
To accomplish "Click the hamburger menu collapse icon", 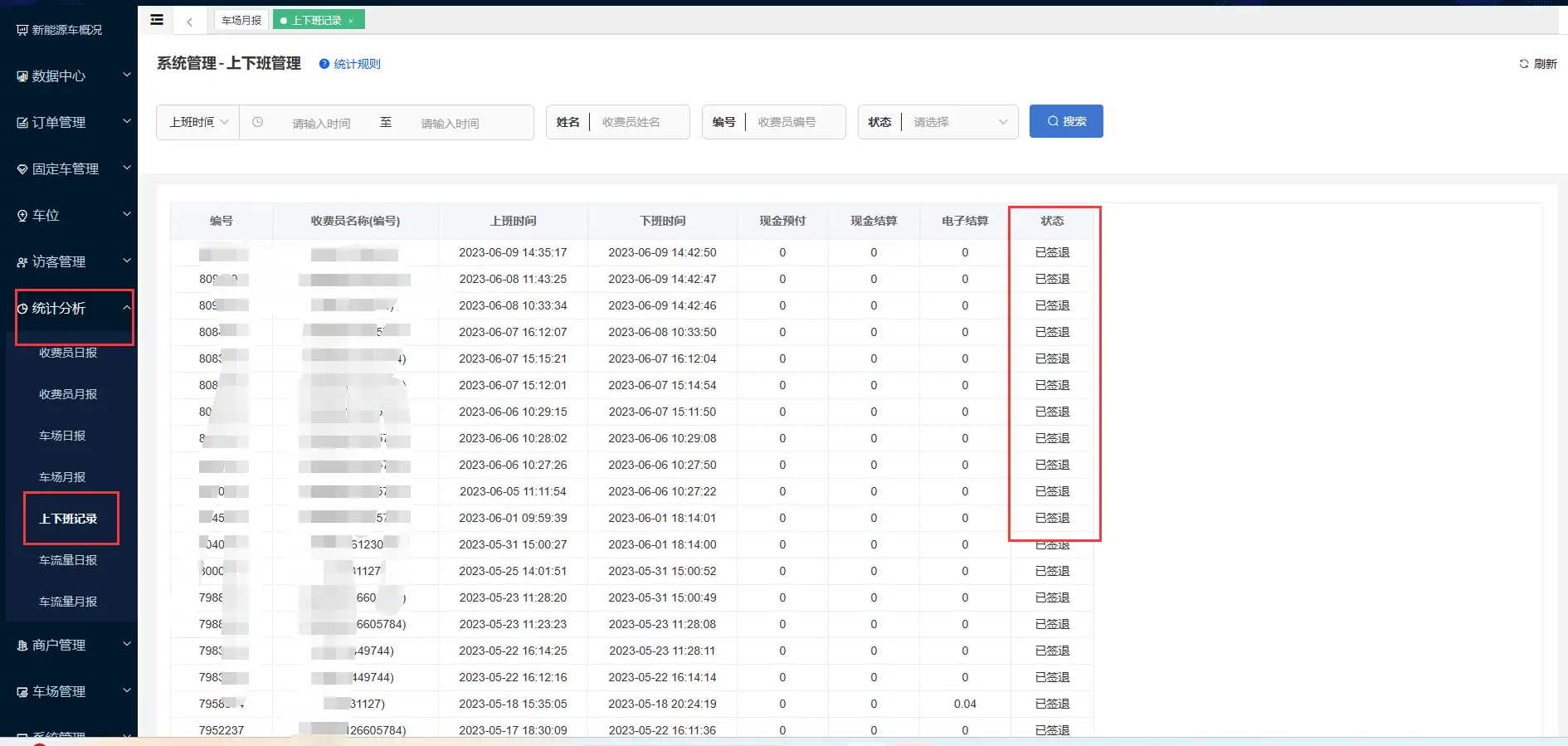I will click(x=157, y=20).
